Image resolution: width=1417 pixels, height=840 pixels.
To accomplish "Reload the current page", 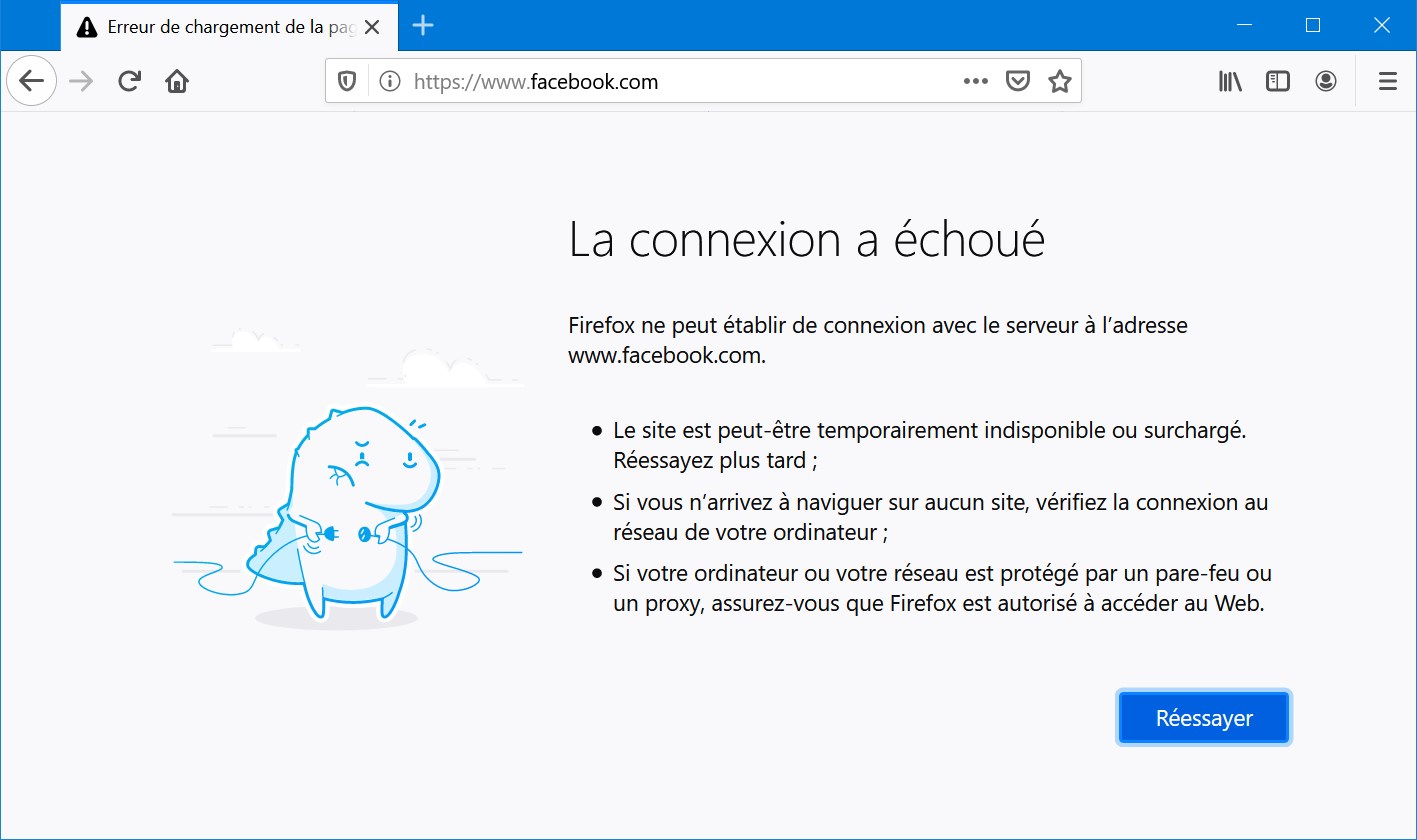I will click(x=129, y=81).
